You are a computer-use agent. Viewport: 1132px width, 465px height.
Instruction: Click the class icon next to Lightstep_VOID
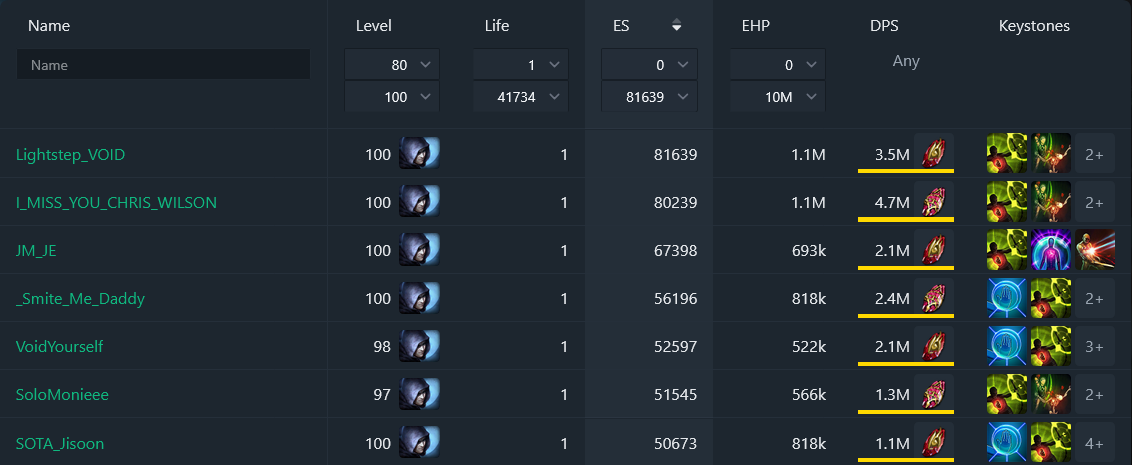[419, 155]
